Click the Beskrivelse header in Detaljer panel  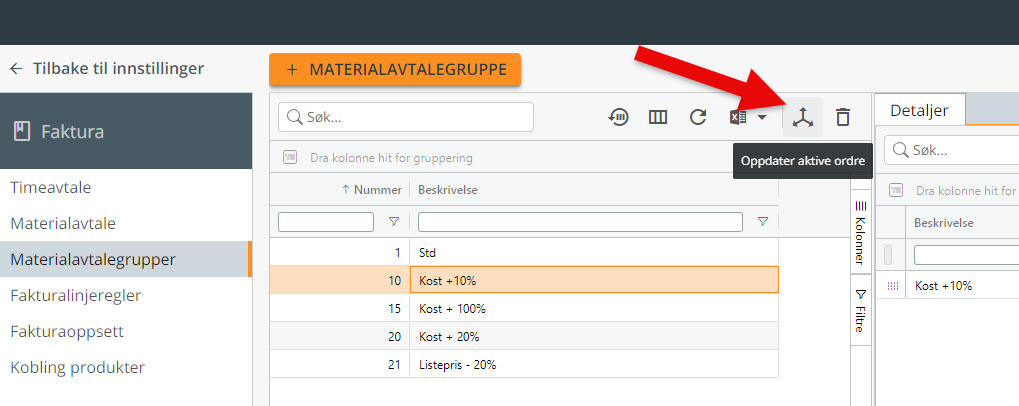pos(943,222)
